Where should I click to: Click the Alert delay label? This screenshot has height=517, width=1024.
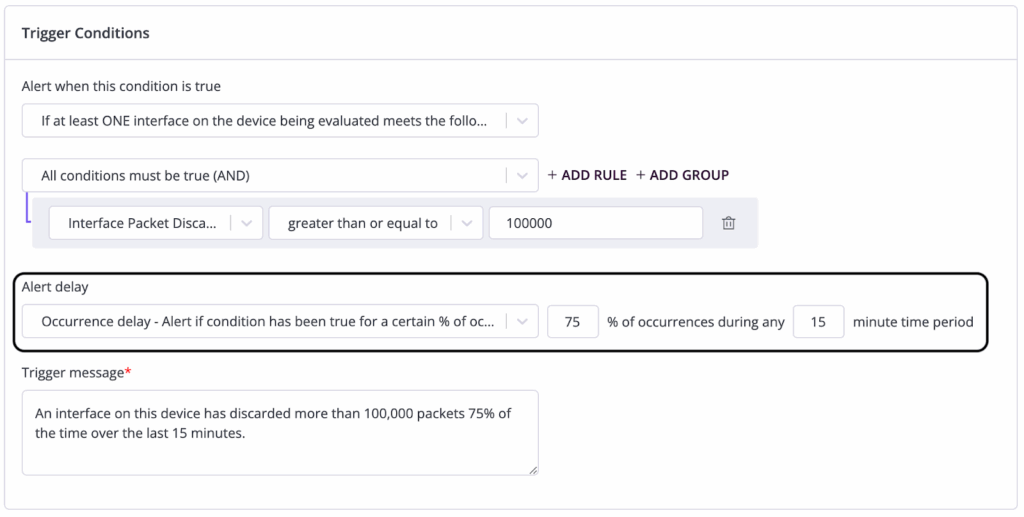pos(55,287)
